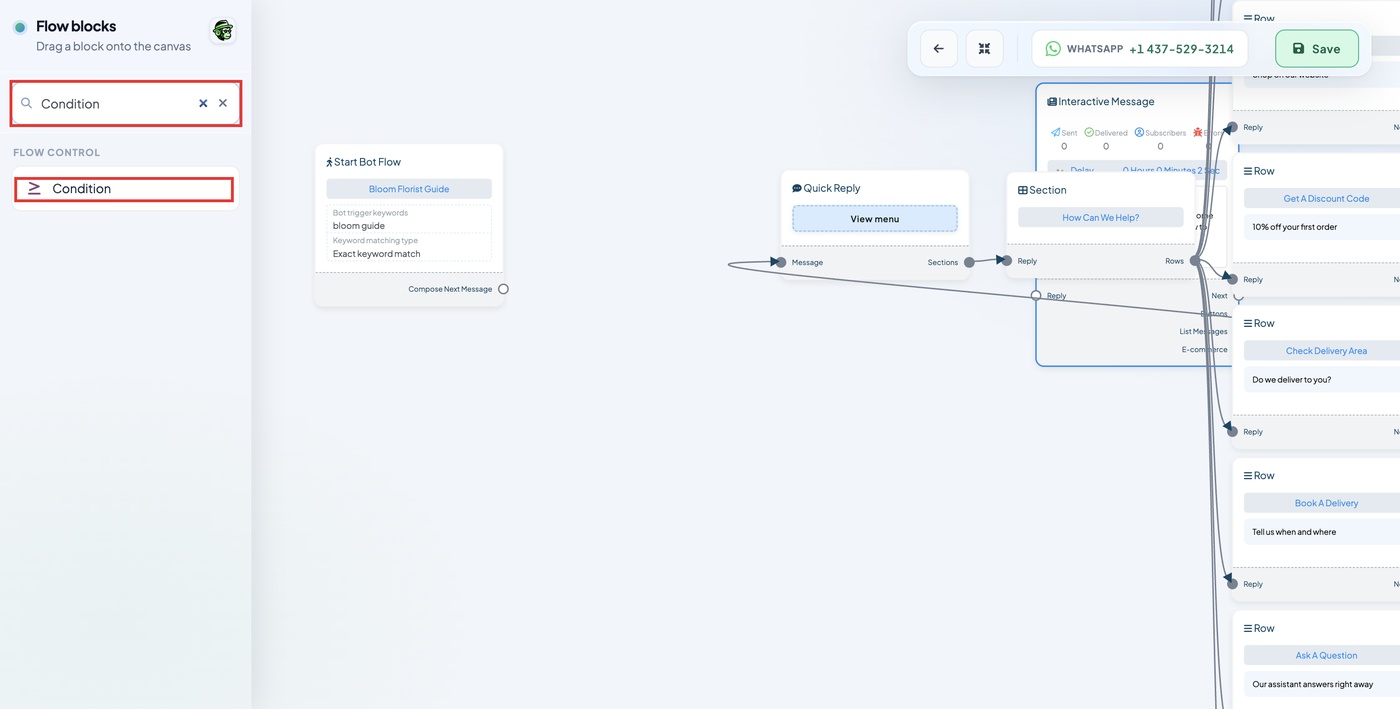Click the speech bubble icon on Quick Reply

tap(797, 188)
